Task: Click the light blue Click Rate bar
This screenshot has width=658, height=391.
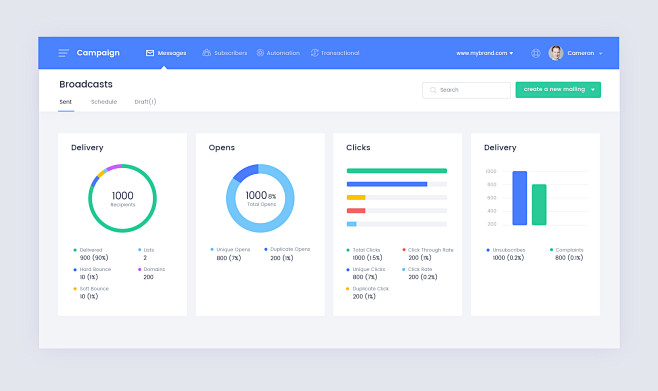Action: click(352, 224)
